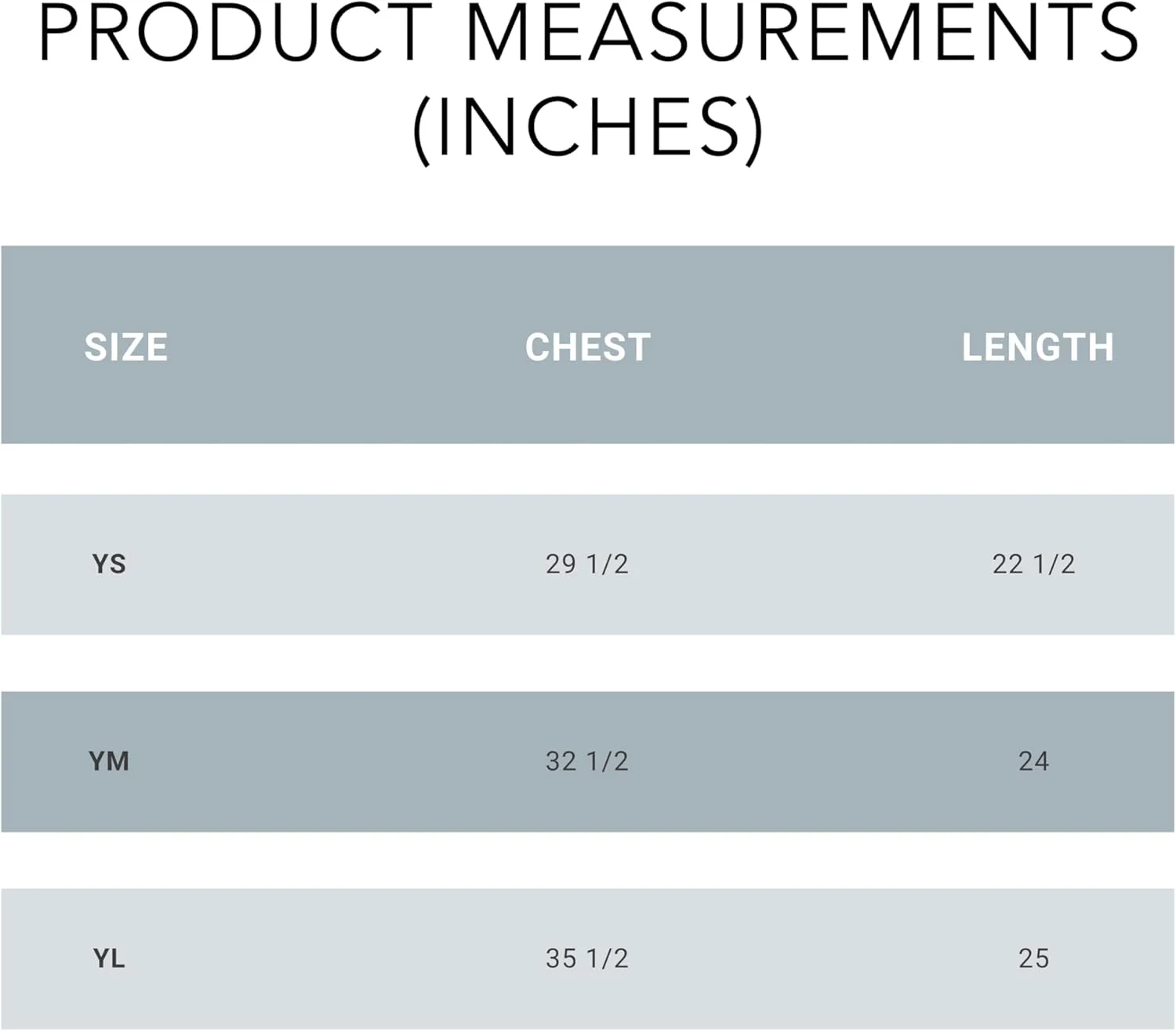Click the YL size label
The height and width of the screenshot is (1031, 1176).
point(109,958)
